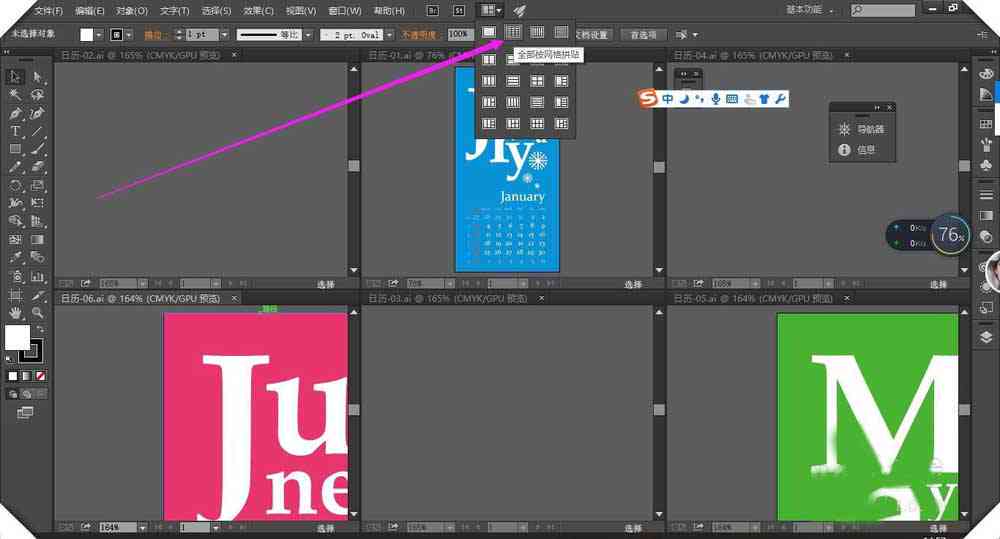Open Sogou IME voice microphone icon
The height and width of the screenshot is (539, 1000).
click(x=716, y=99)
